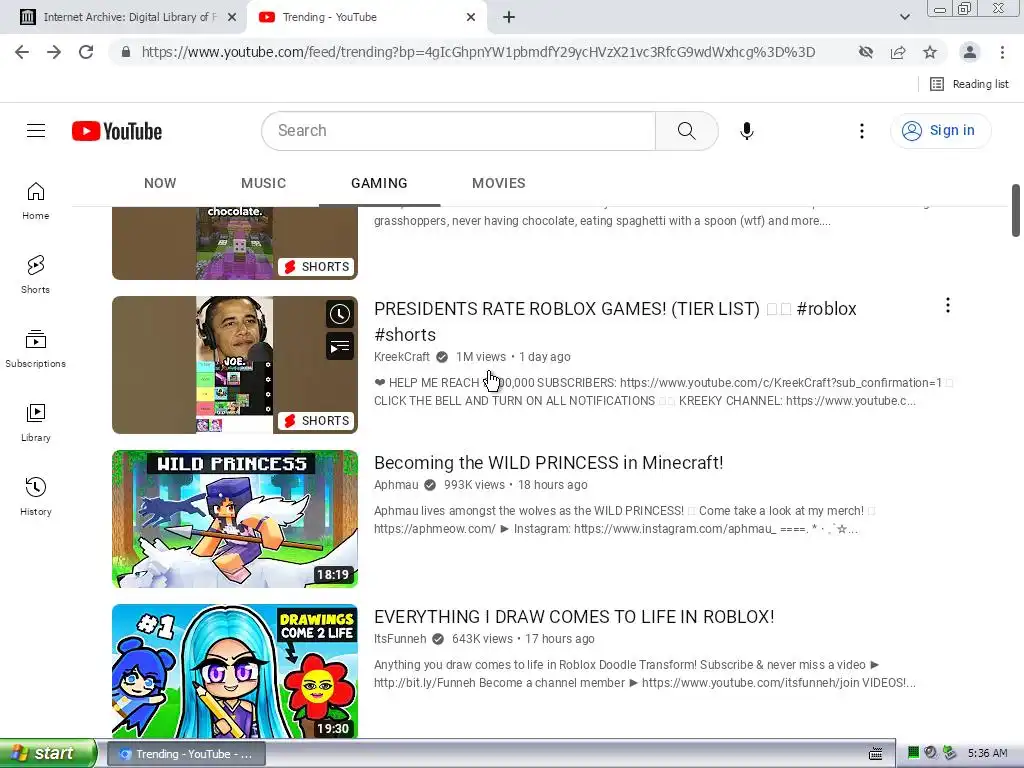The width and height of the screenshot is (1024, 768).
Task: Add Presidents video to queue
Action: (x=340, y=346)
